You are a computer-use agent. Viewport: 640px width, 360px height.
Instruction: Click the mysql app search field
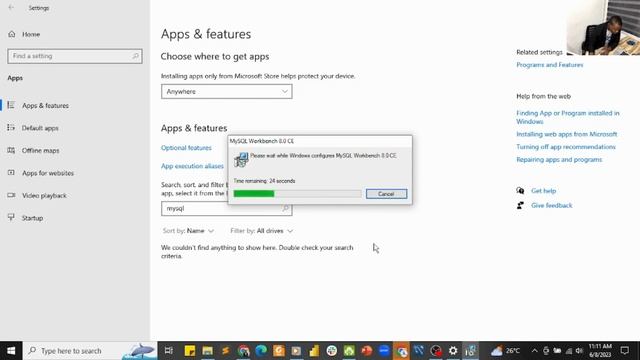[x=227, y=209]
